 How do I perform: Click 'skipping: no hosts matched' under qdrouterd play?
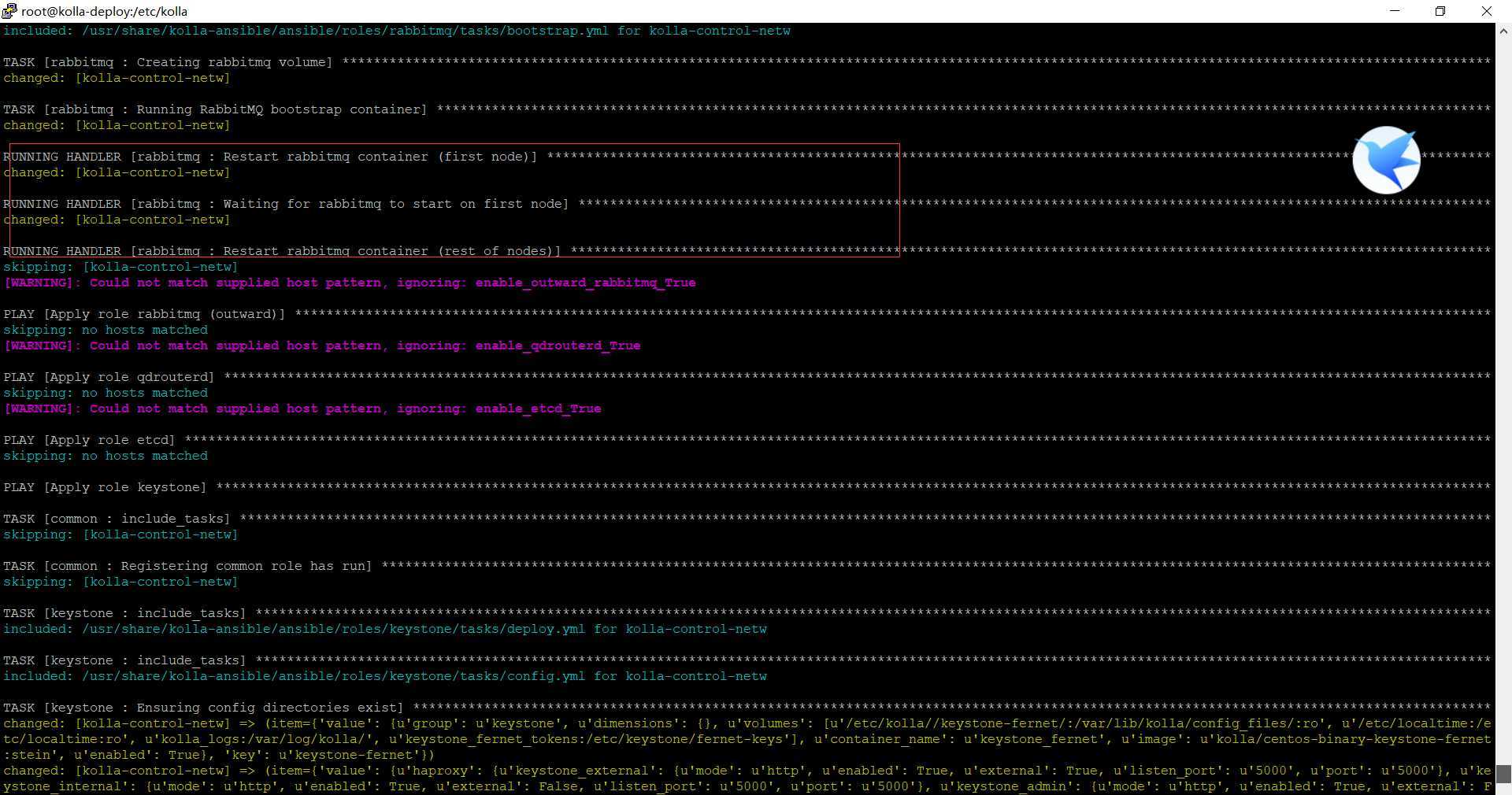pos(106,393)
